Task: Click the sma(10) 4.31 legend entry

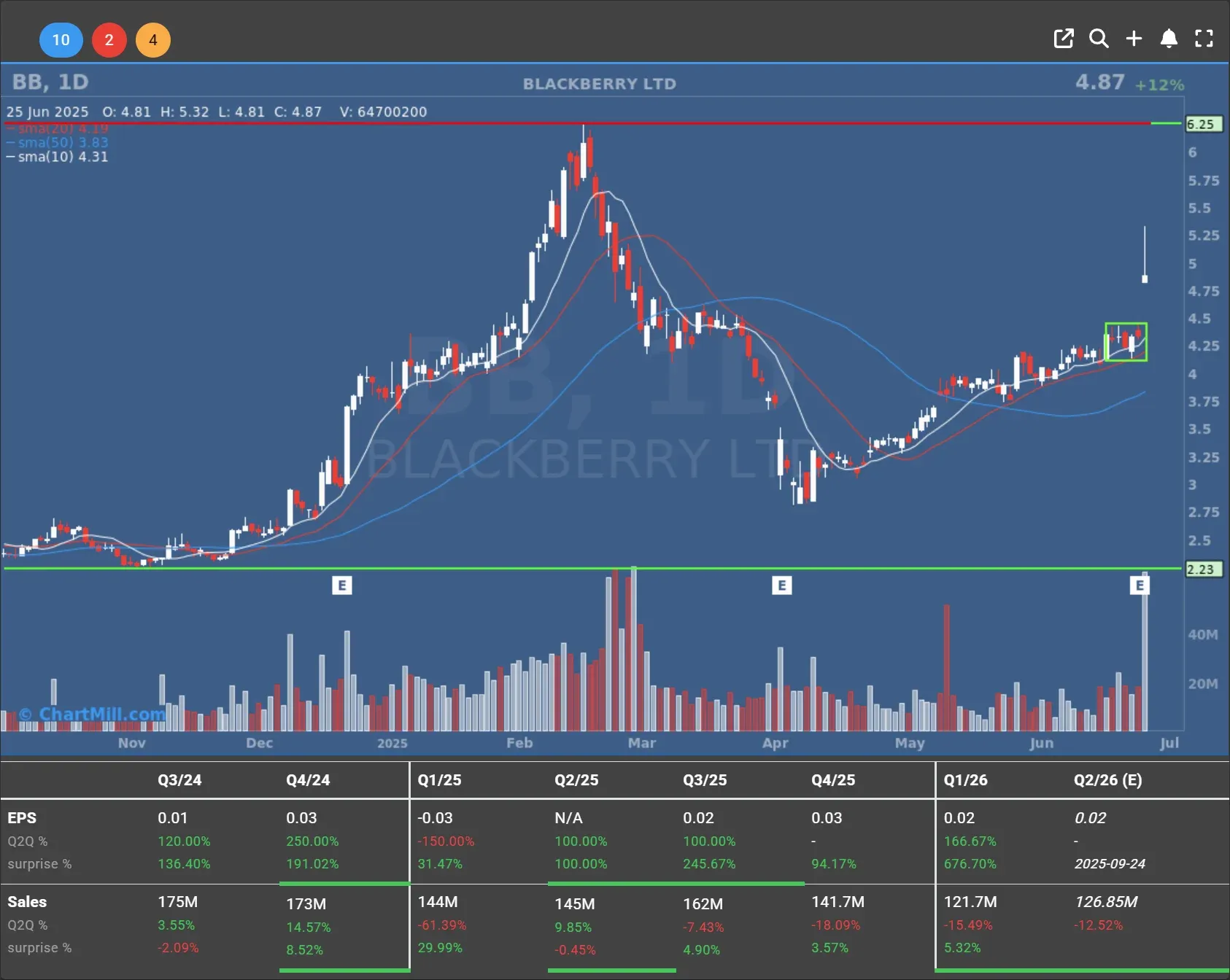Action: click(x=58, y=157)
